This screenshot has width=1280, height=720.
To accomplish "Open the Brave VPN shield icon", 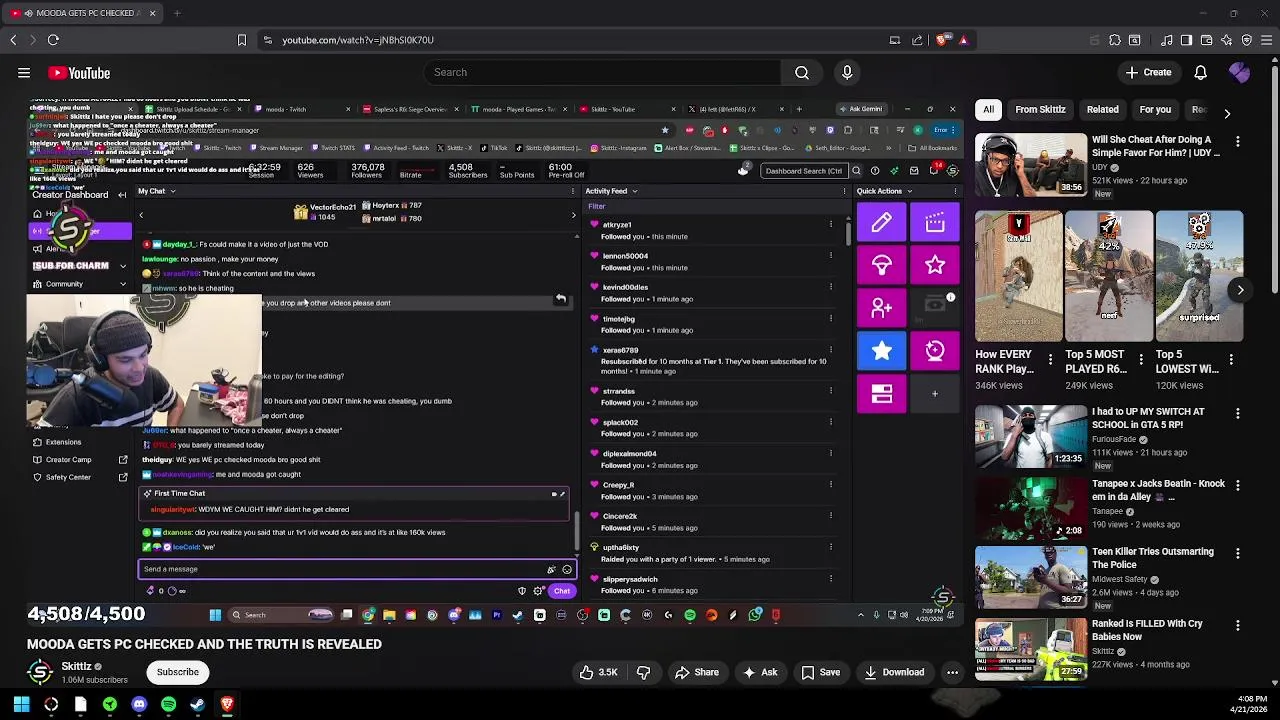I will pyautogui.click(x=1246, y=40).
